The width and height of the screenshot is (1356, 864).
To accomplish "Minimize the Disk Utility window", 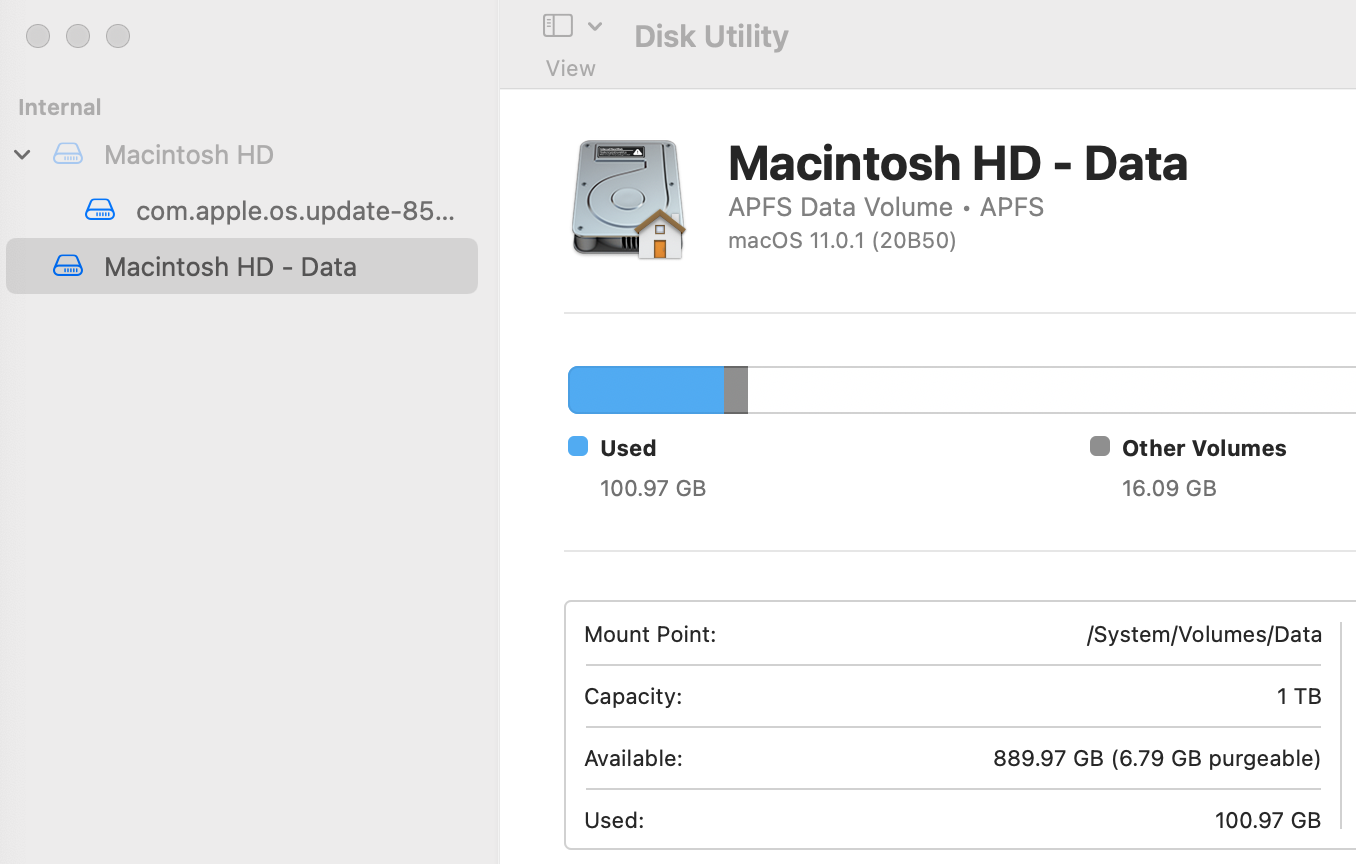I will tap(78, 36).
